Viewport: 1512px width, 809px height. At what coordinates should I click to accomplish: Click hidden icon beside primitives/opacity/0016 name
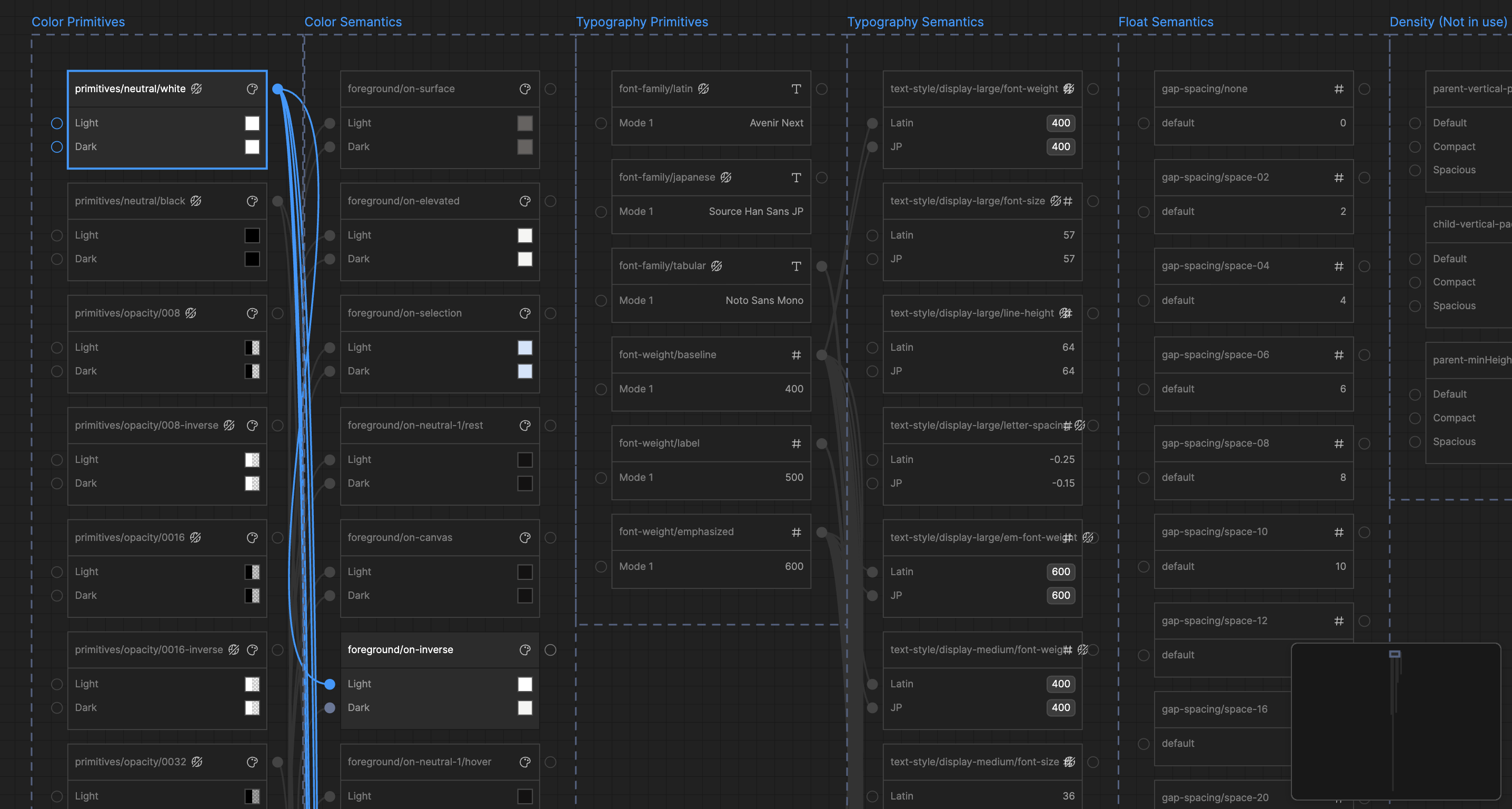195,537
